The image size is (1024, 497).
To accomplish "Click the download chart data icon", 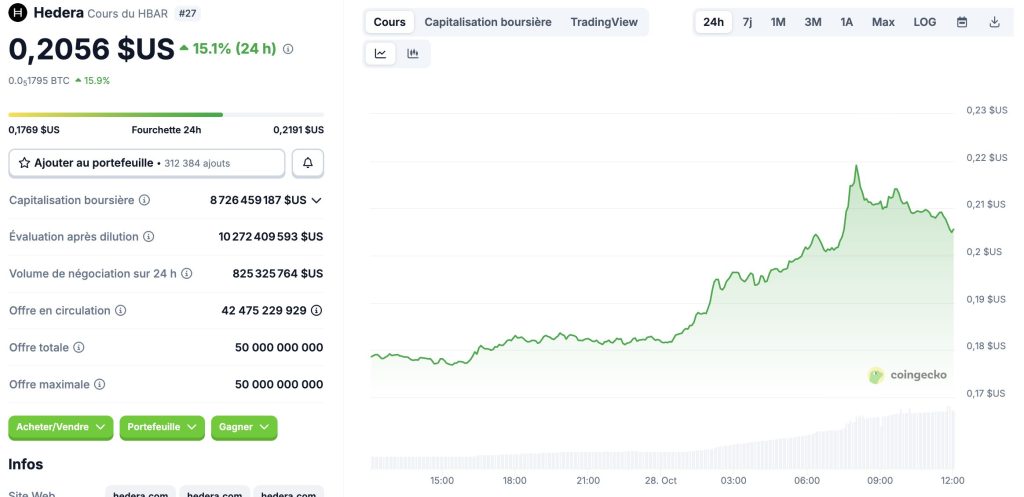I will 994,22.
